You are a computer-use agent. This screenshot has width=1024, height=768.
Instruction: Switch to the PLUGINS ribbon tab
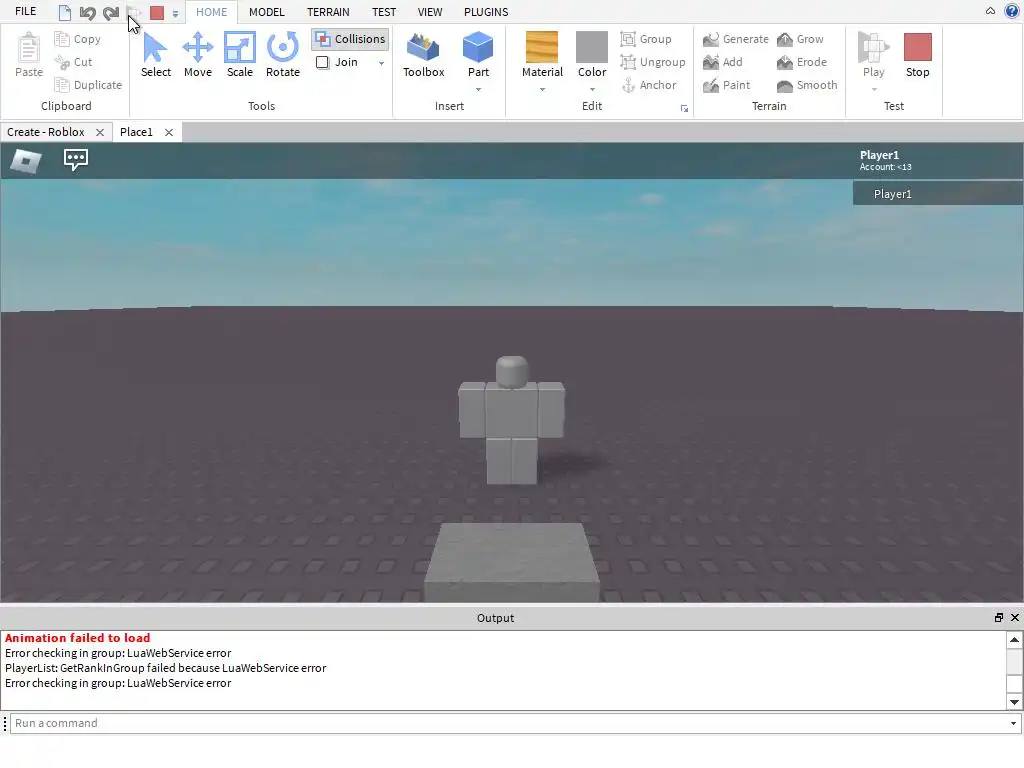[x=486, y=12]
